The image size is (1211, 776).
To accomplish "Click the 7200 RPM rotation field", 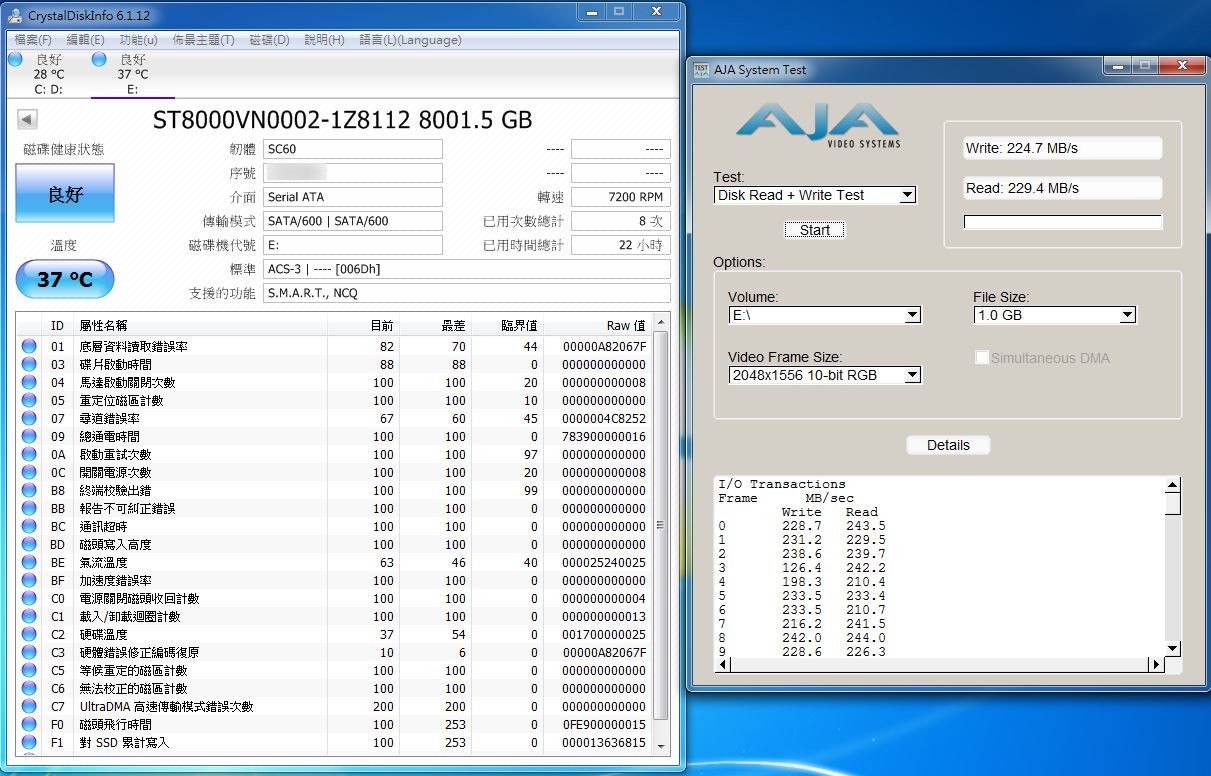I will pos(620,197).
